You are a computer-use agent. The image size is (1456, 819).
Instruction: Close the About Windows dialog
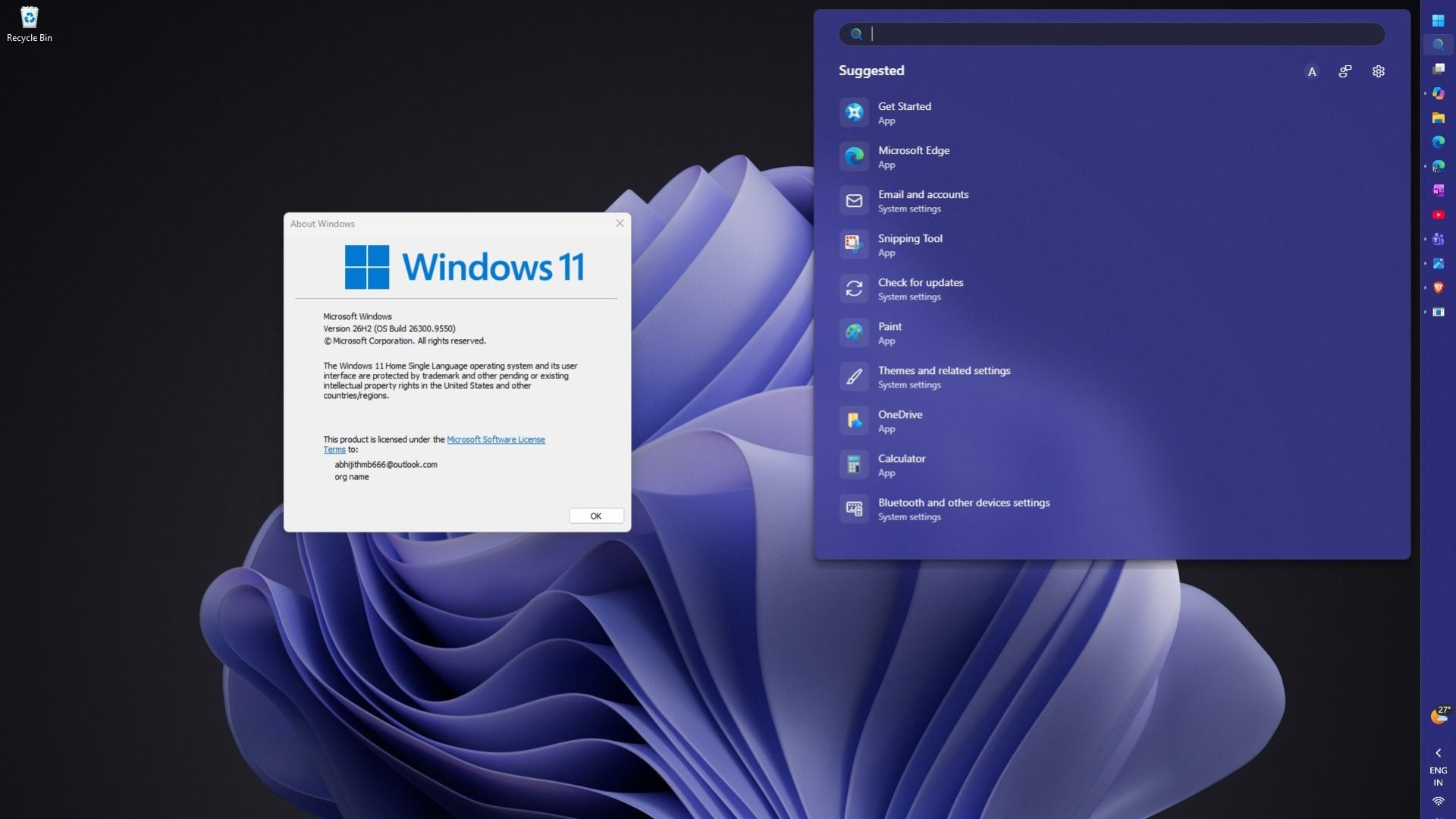[x=620, y=223]
